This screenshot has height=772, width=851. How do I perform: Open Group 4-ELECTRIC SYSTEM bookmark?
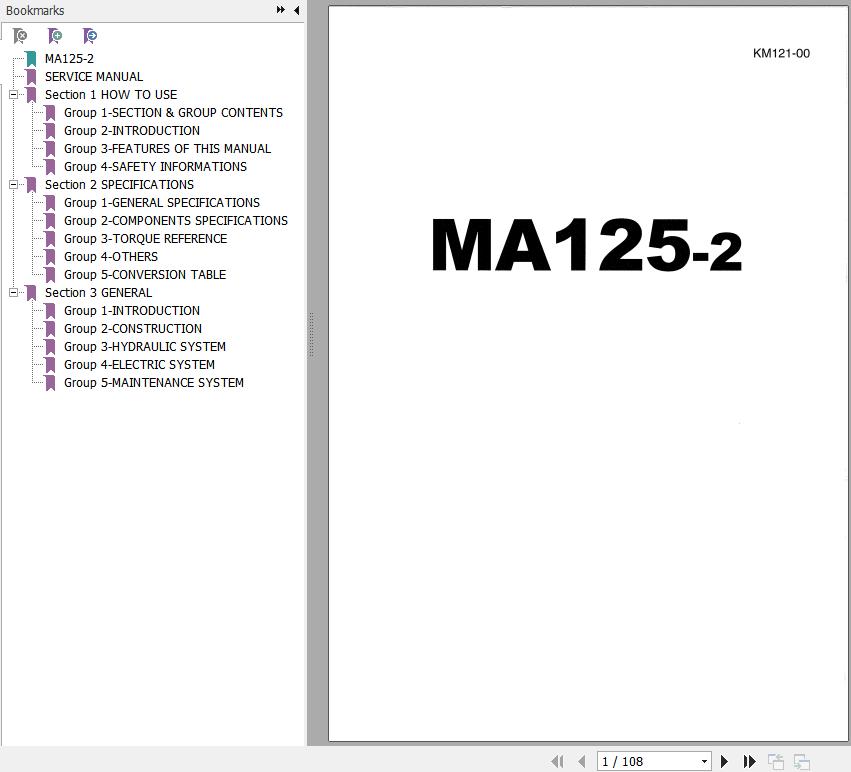[139, 364]
